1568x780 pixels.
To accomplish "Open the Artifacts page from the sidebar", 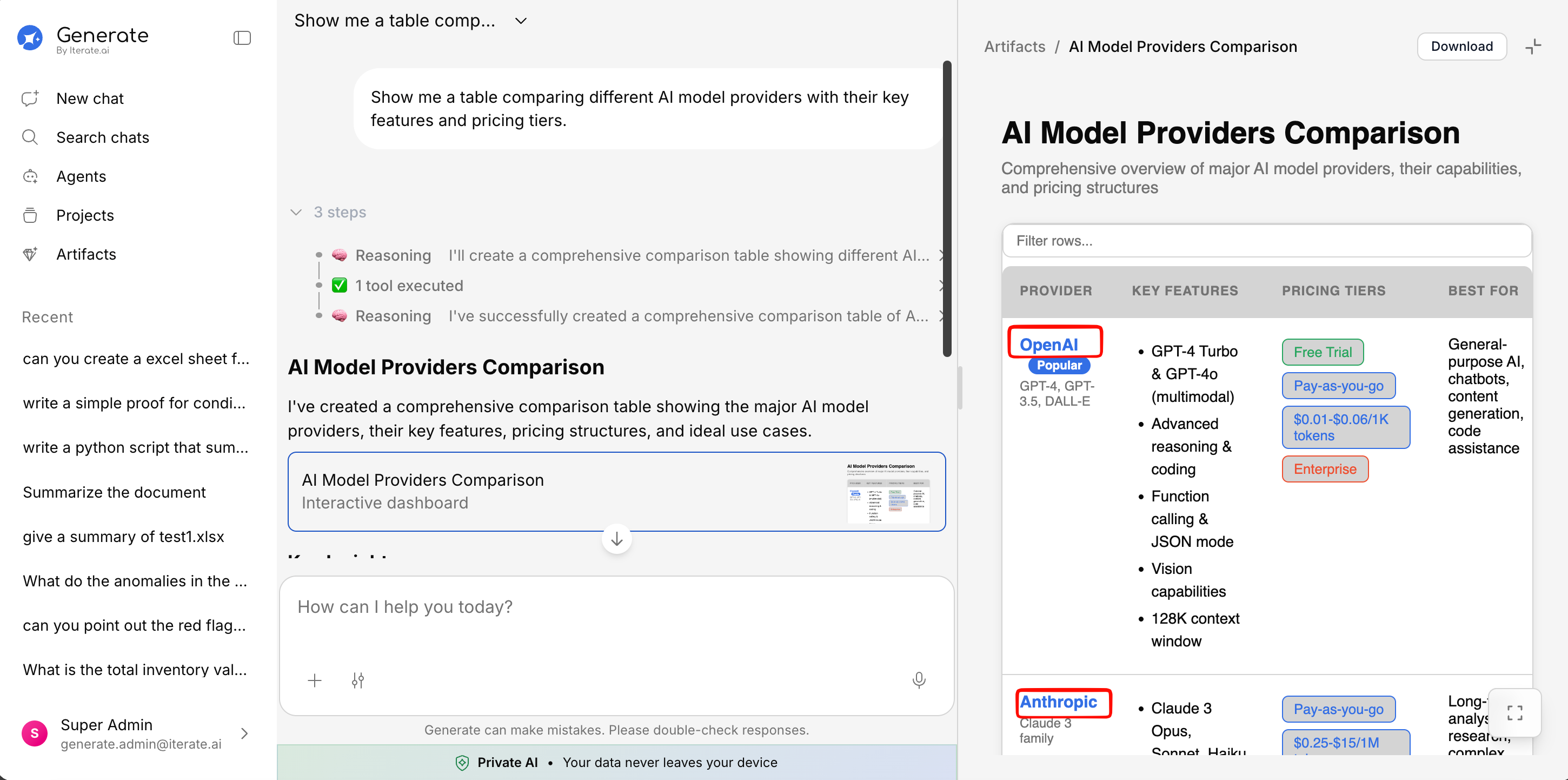I will 86,255.
